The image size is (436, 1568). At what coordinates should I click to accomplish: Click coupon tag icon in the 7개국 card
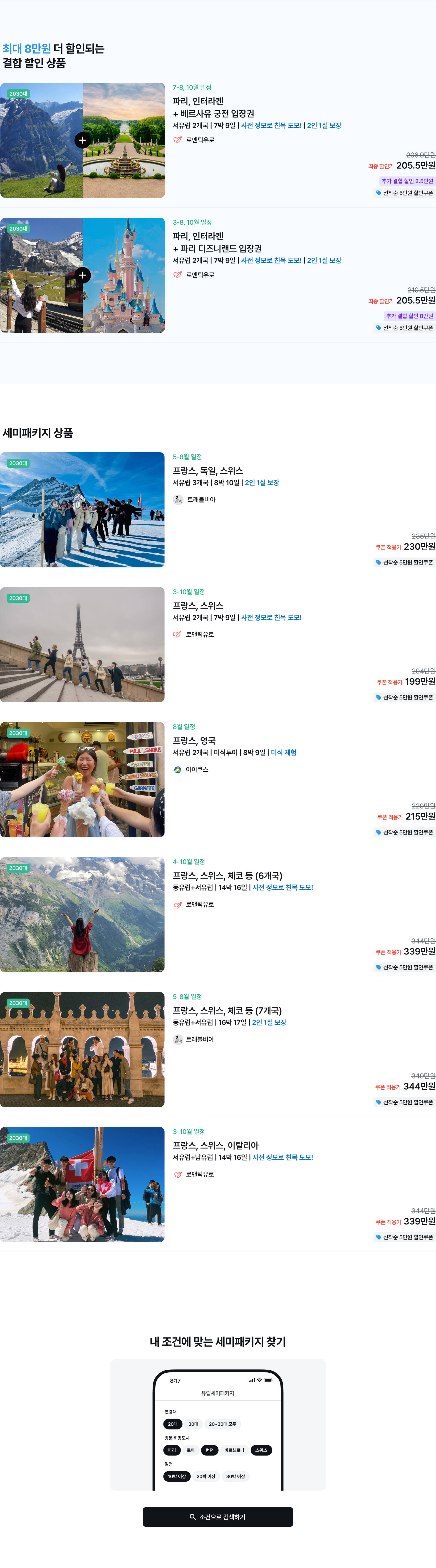379,1102
